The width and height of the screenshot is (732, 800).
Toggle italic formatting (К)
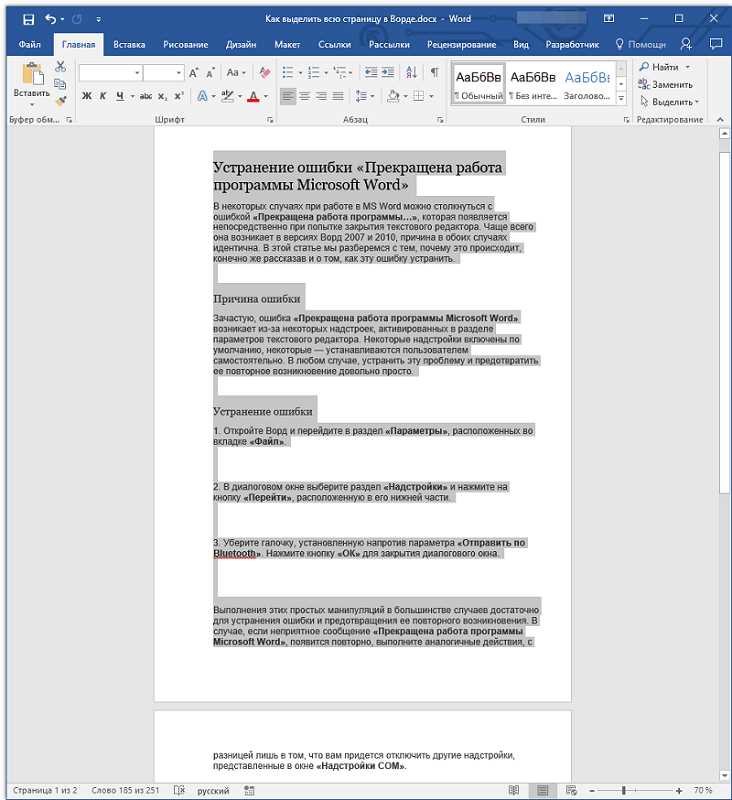coord(103,96)
